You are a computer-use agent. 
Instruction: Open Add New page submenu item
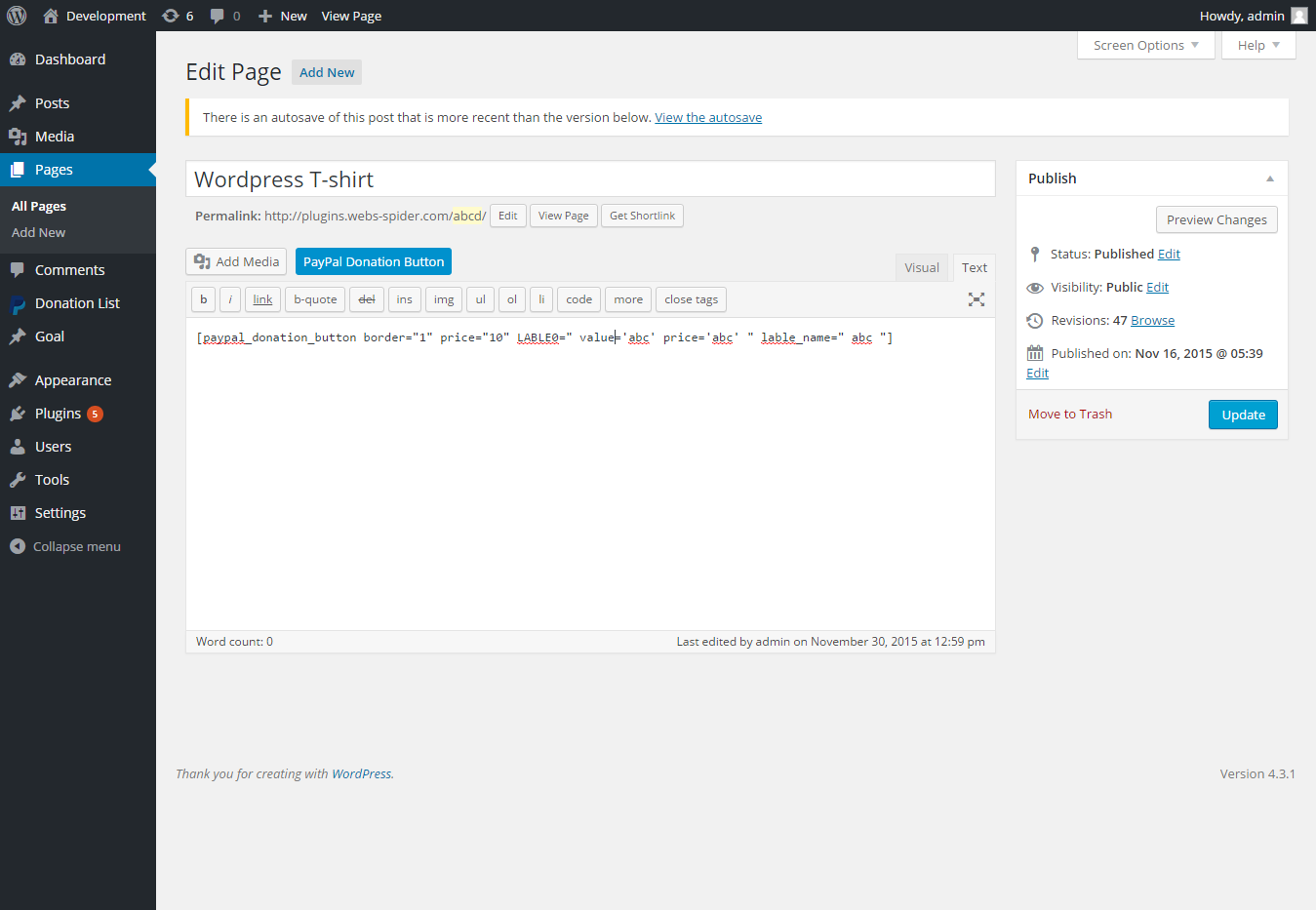click(x=39, y=232)
